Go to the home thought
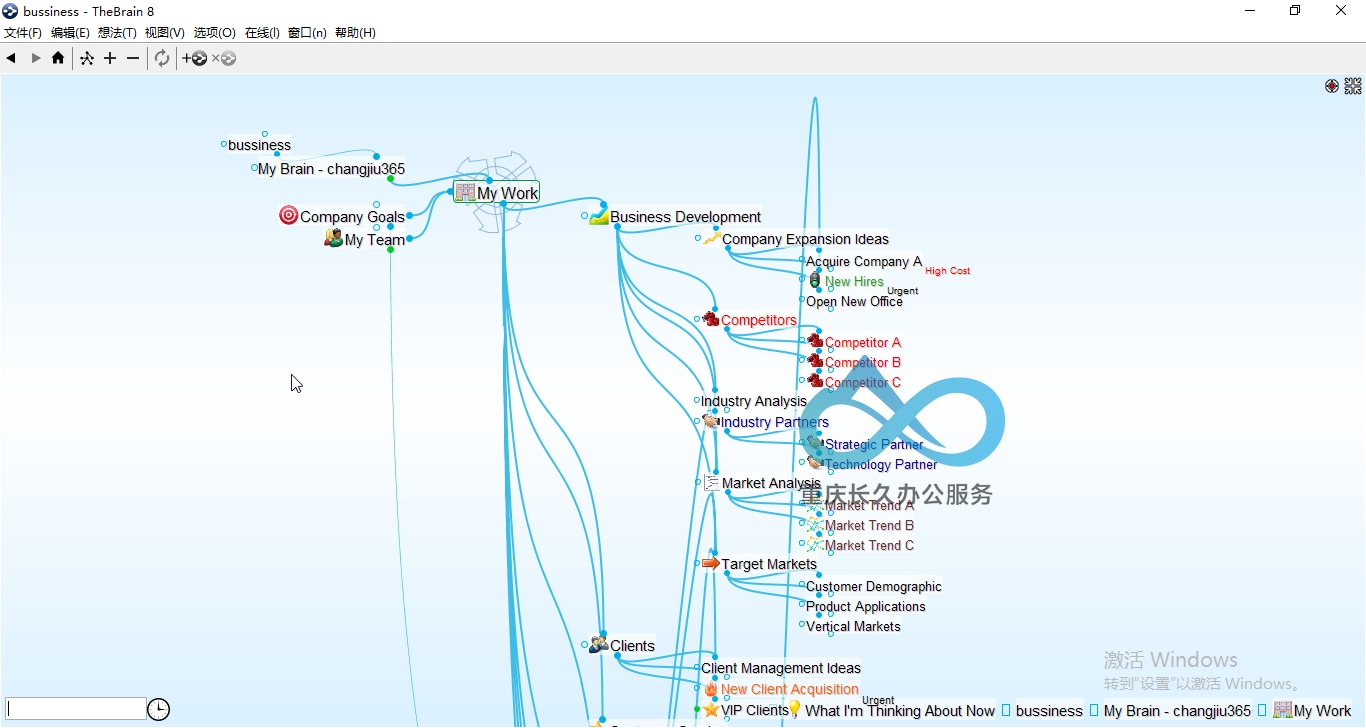 (58, 58)
